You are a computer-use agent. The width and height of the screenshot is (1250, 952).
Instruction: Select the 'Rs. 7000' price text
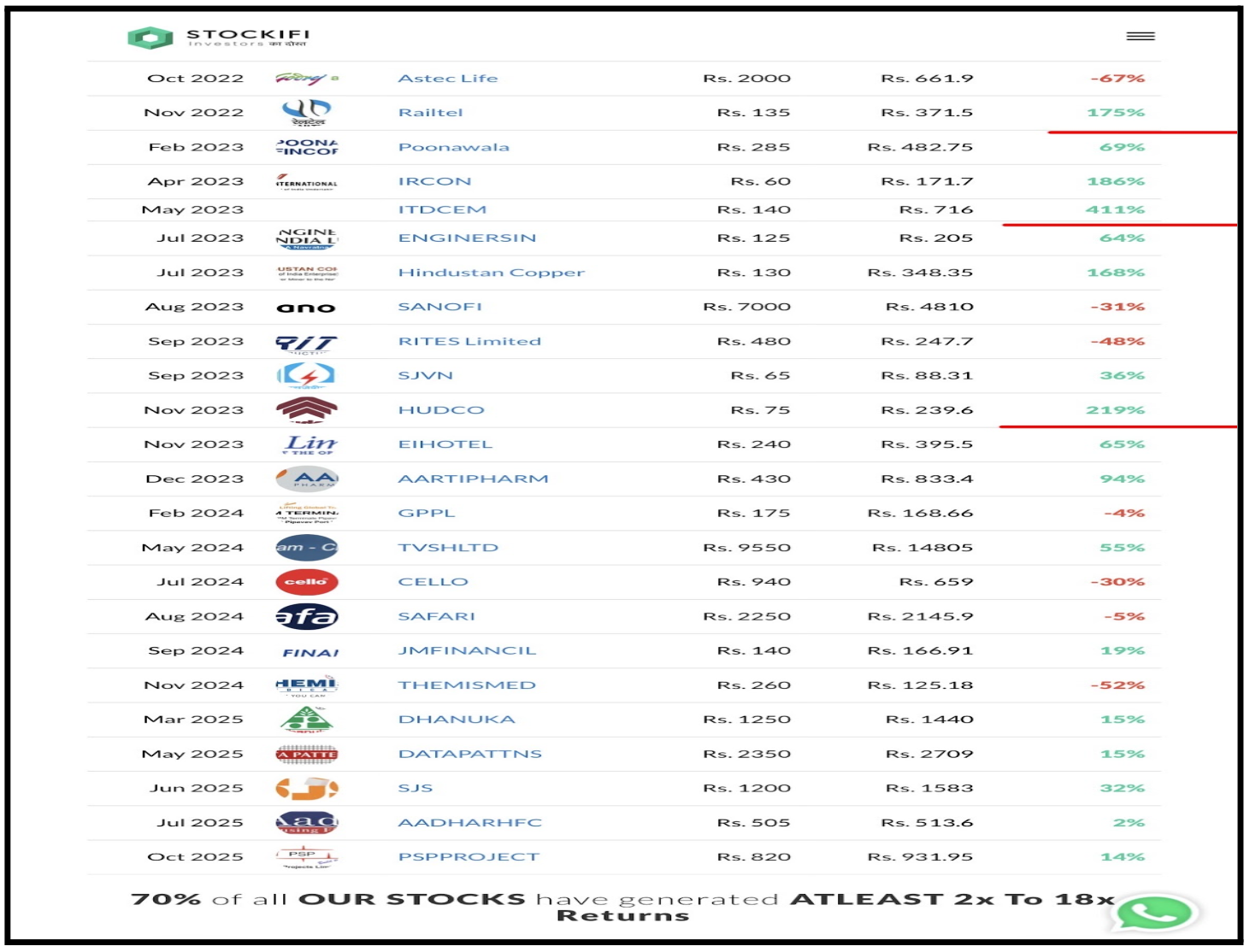pyautogui.click(x=747, y=307)
